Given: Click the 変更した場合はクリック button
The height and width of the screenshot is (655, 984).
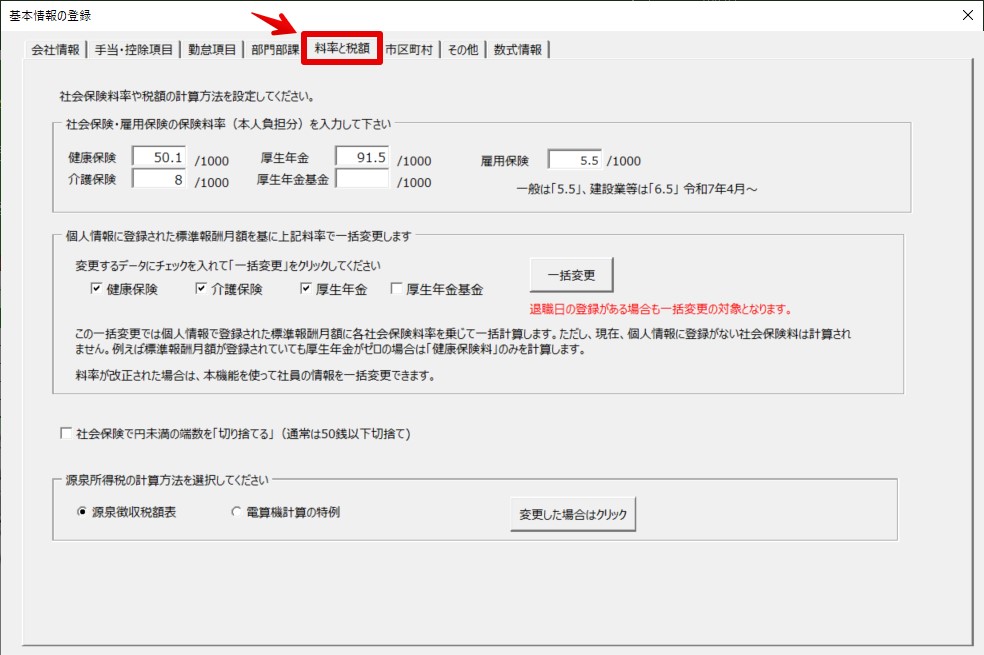Looking at the screenshot, I should click(573, 514).
